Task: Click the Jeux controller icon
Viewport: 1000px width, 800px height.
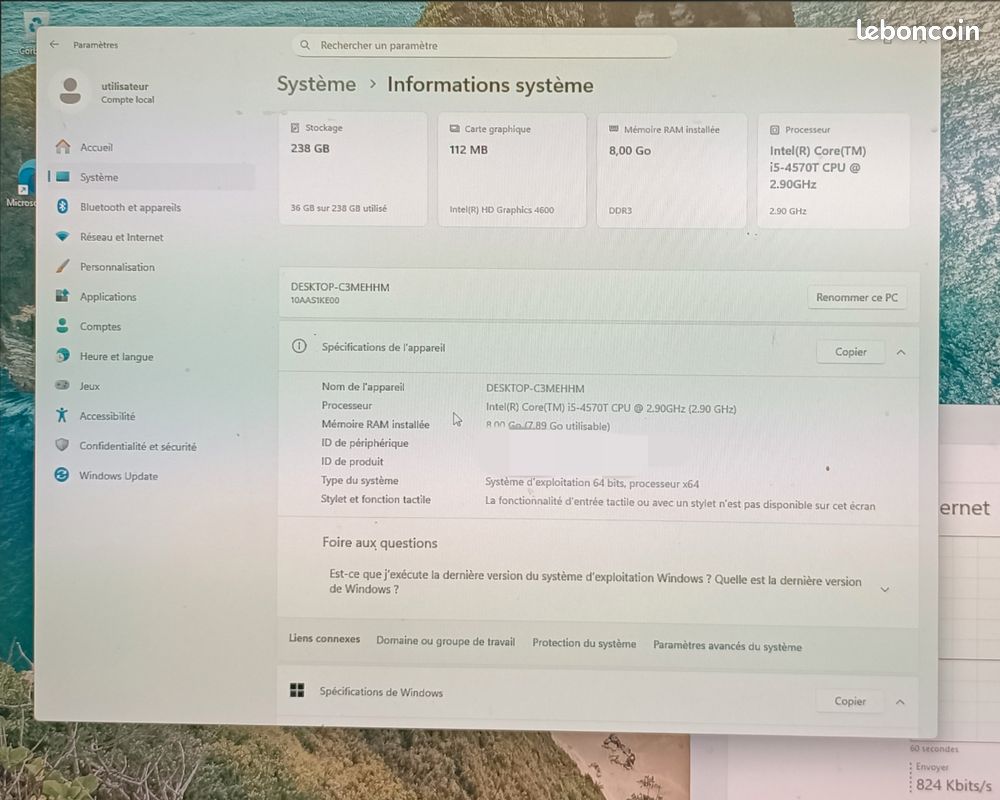Action: pyautogui.click(x=62, y=385)
